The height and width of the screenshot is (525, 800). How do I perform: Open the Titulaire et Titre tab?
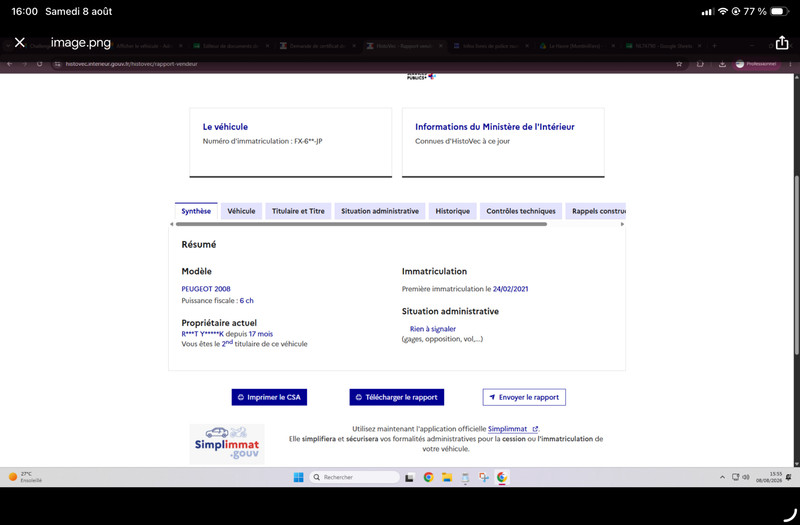(x=298, y=211)
